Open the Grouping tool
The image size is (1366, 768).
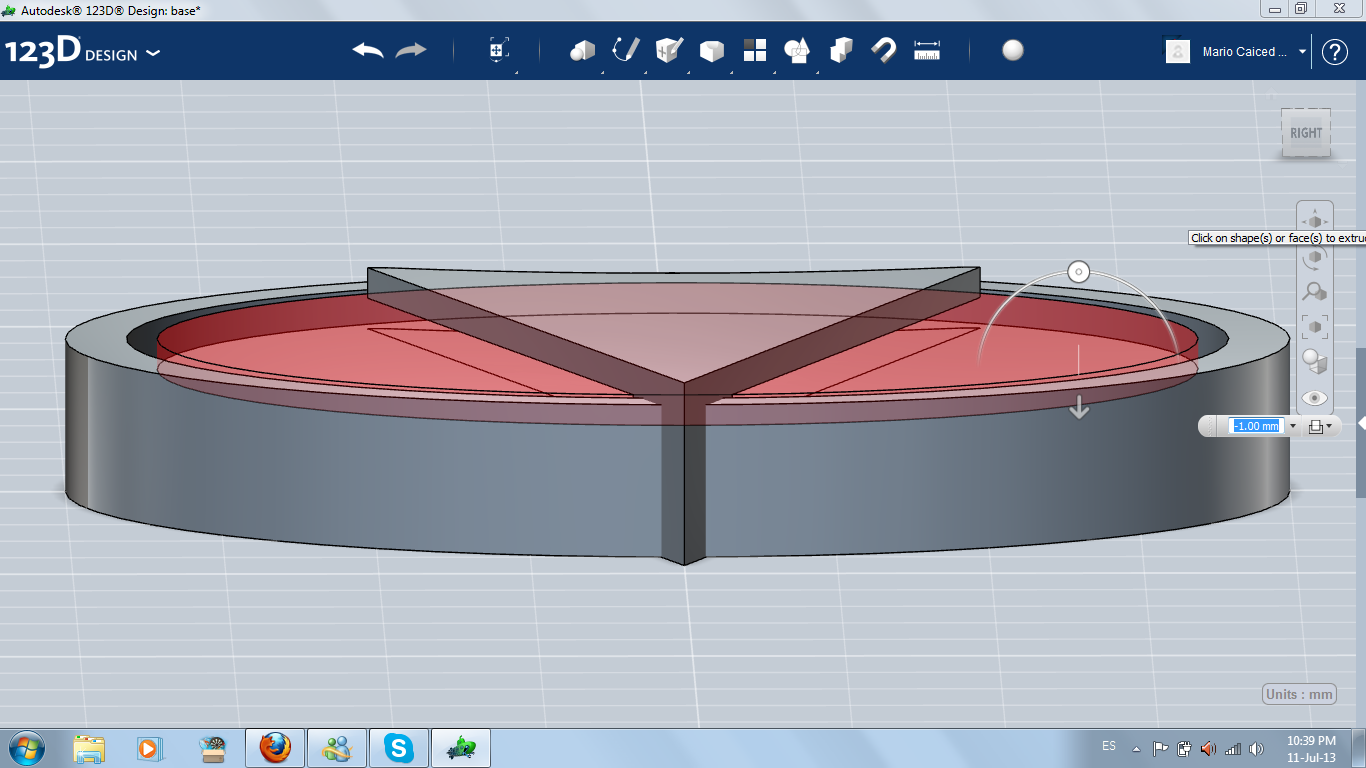click(798, 50)
